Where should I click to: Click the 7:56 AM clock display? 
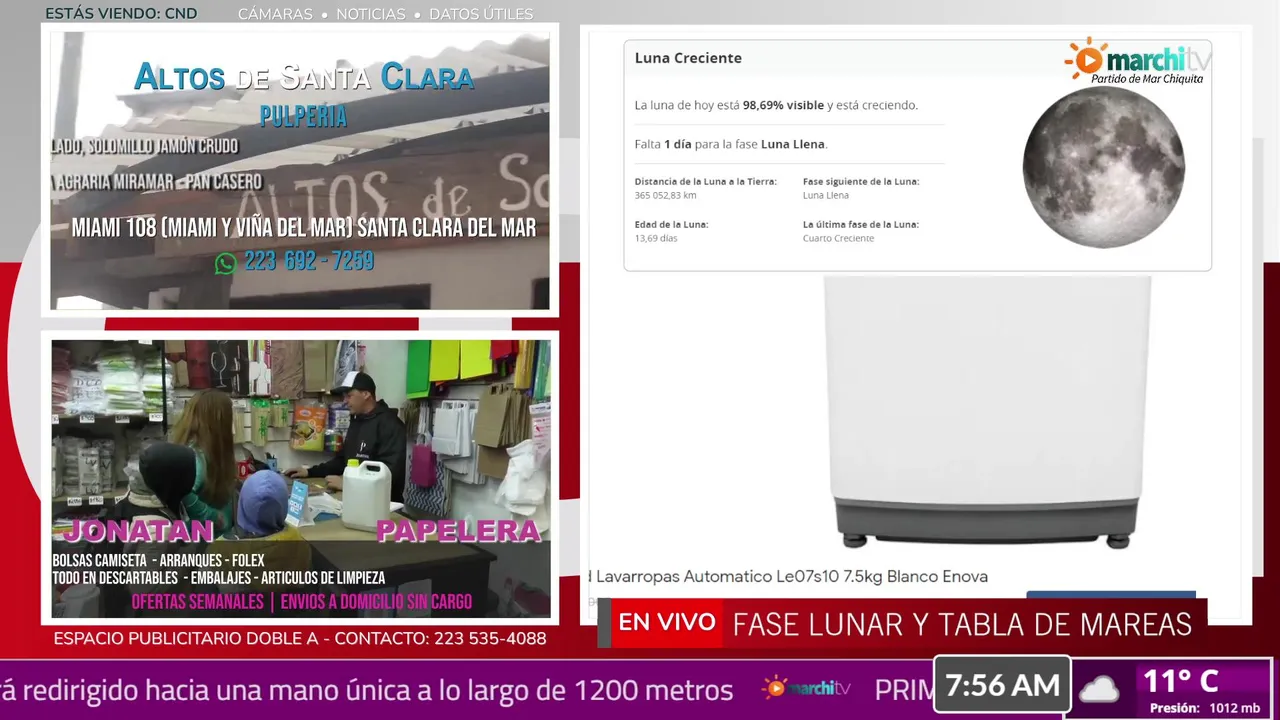coord(1002,686)
